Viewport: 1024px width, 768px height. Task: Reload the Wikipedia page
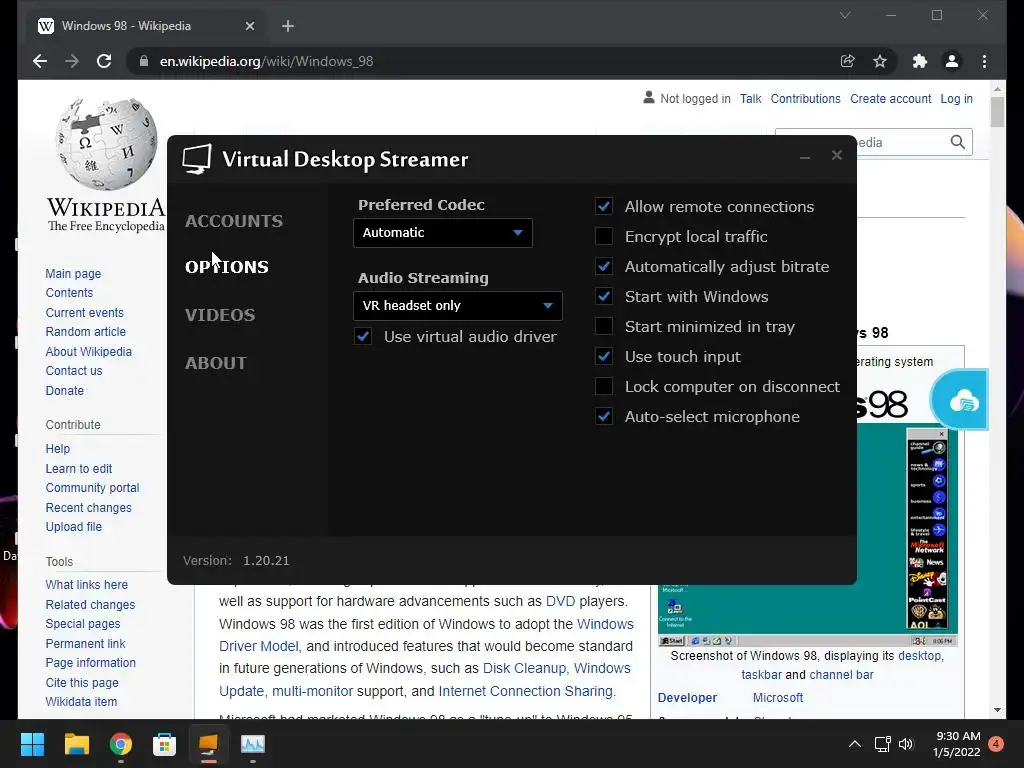104,61
